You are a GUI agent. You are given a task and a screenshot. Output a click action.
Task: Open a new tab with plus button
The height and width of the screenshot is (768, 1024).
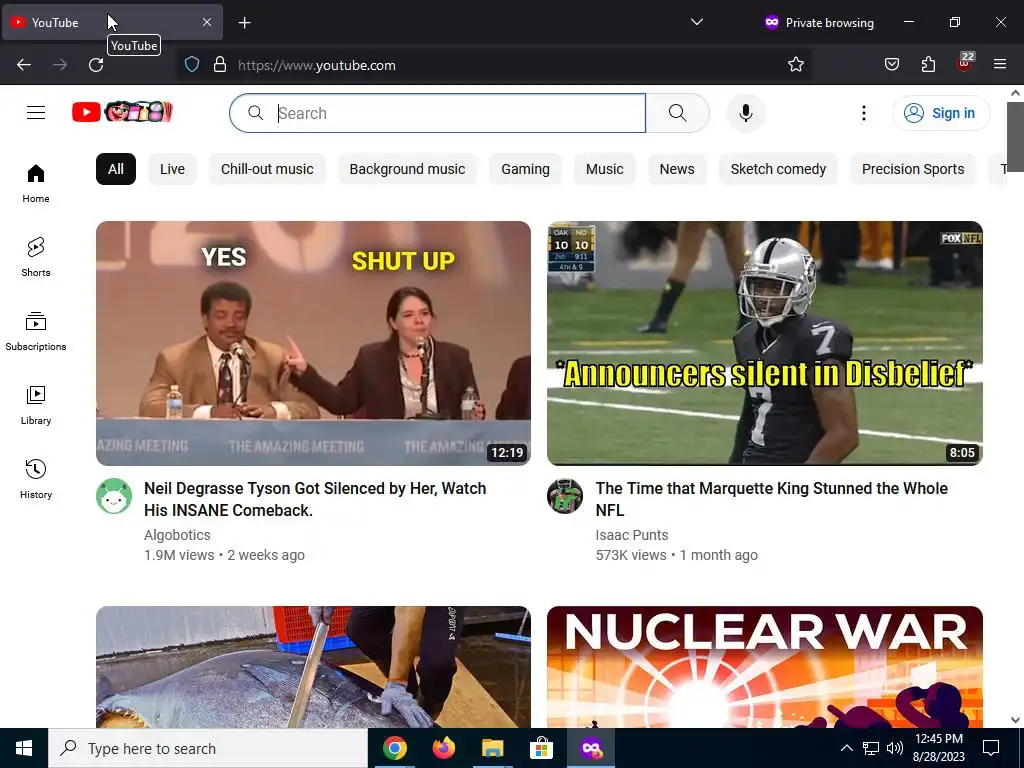coord(244,23)
